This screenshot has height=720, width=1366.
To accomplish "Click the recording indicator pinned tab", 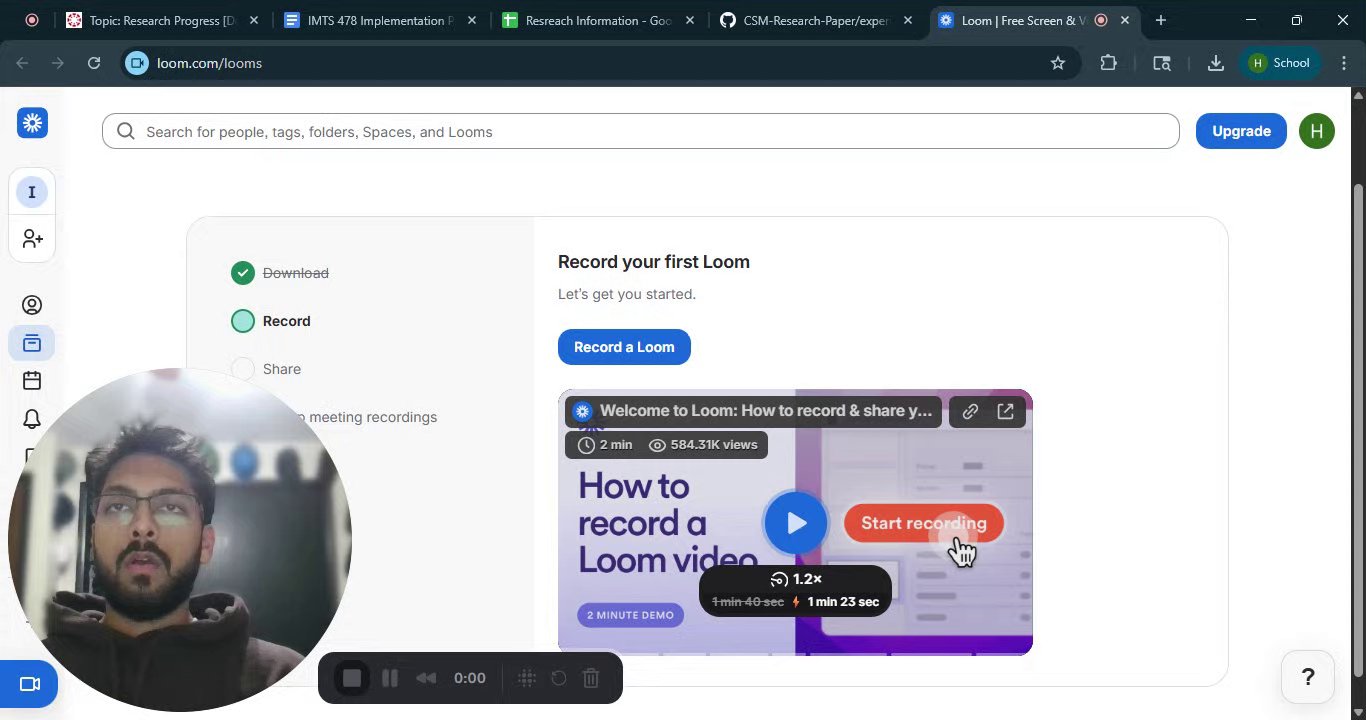I will coord(32,20).
